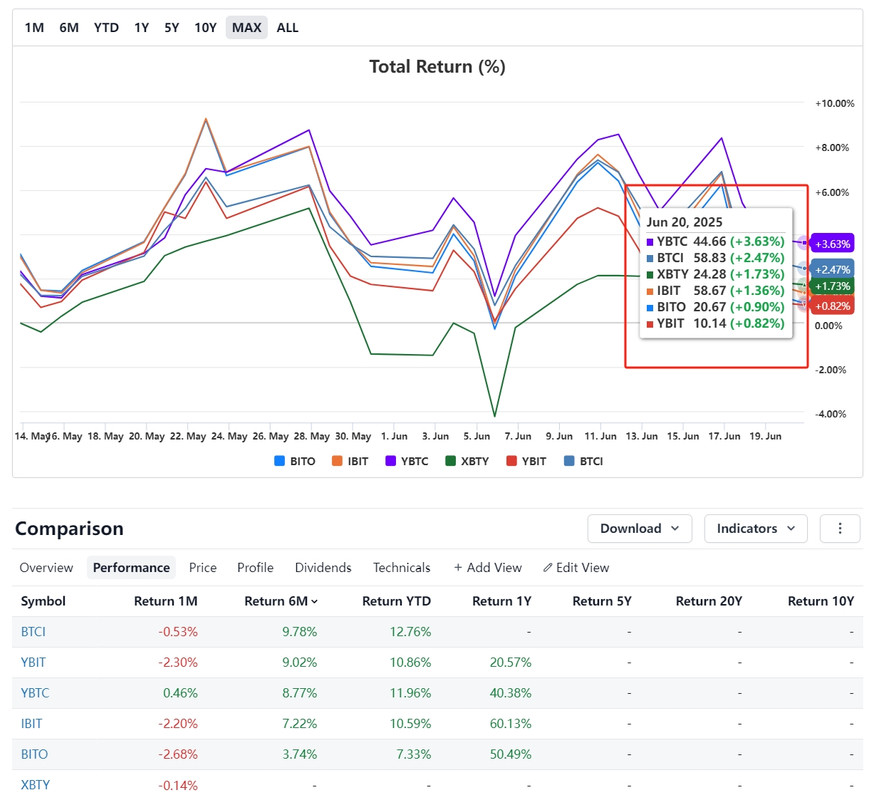Open the IBIT symbol link
Screen dimensions: 896x800
point(31,723)
